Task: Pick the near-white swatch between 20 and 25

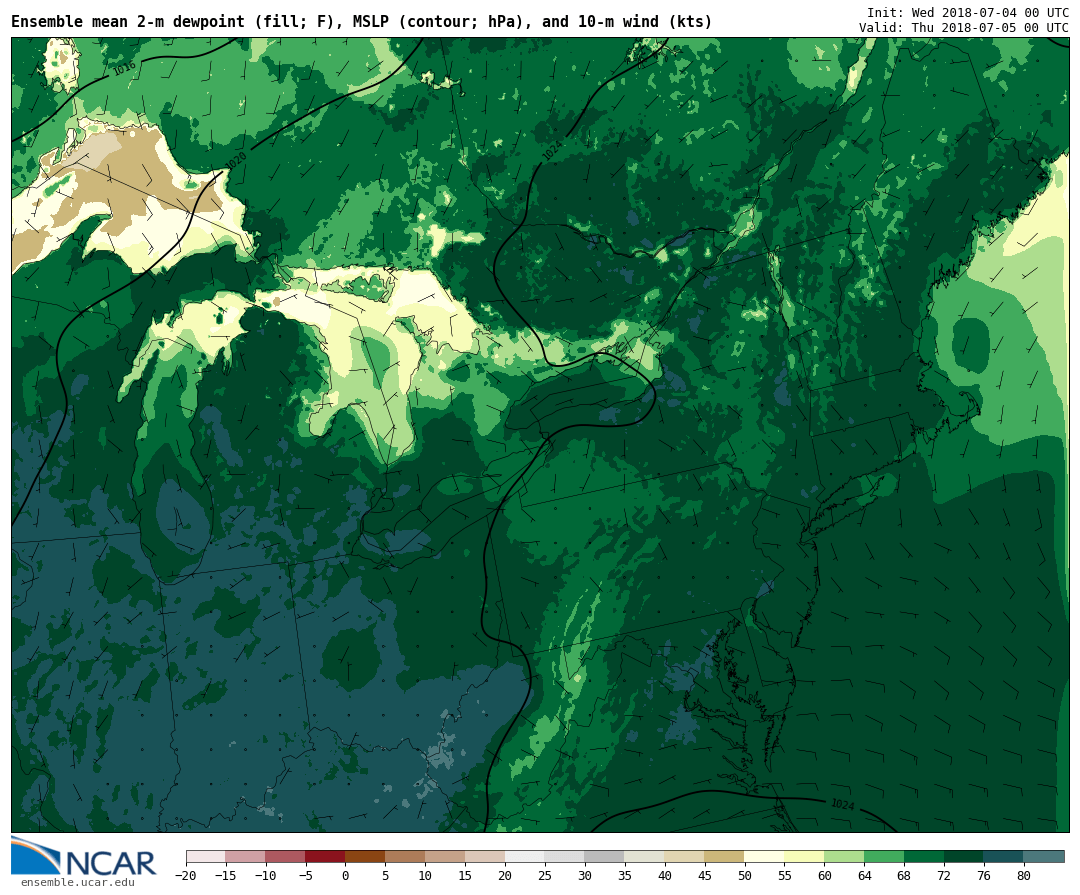Action: tap(526, 856)
